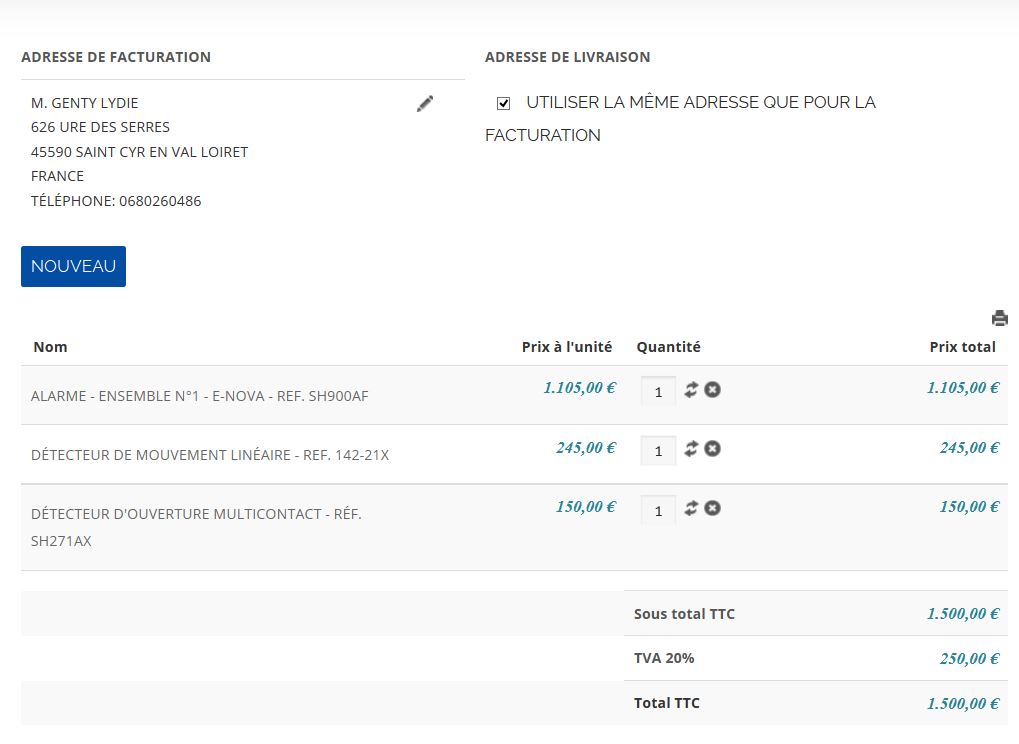Click the Prix à l'unité column header
1019x744 pixels.
coord(566,347)
